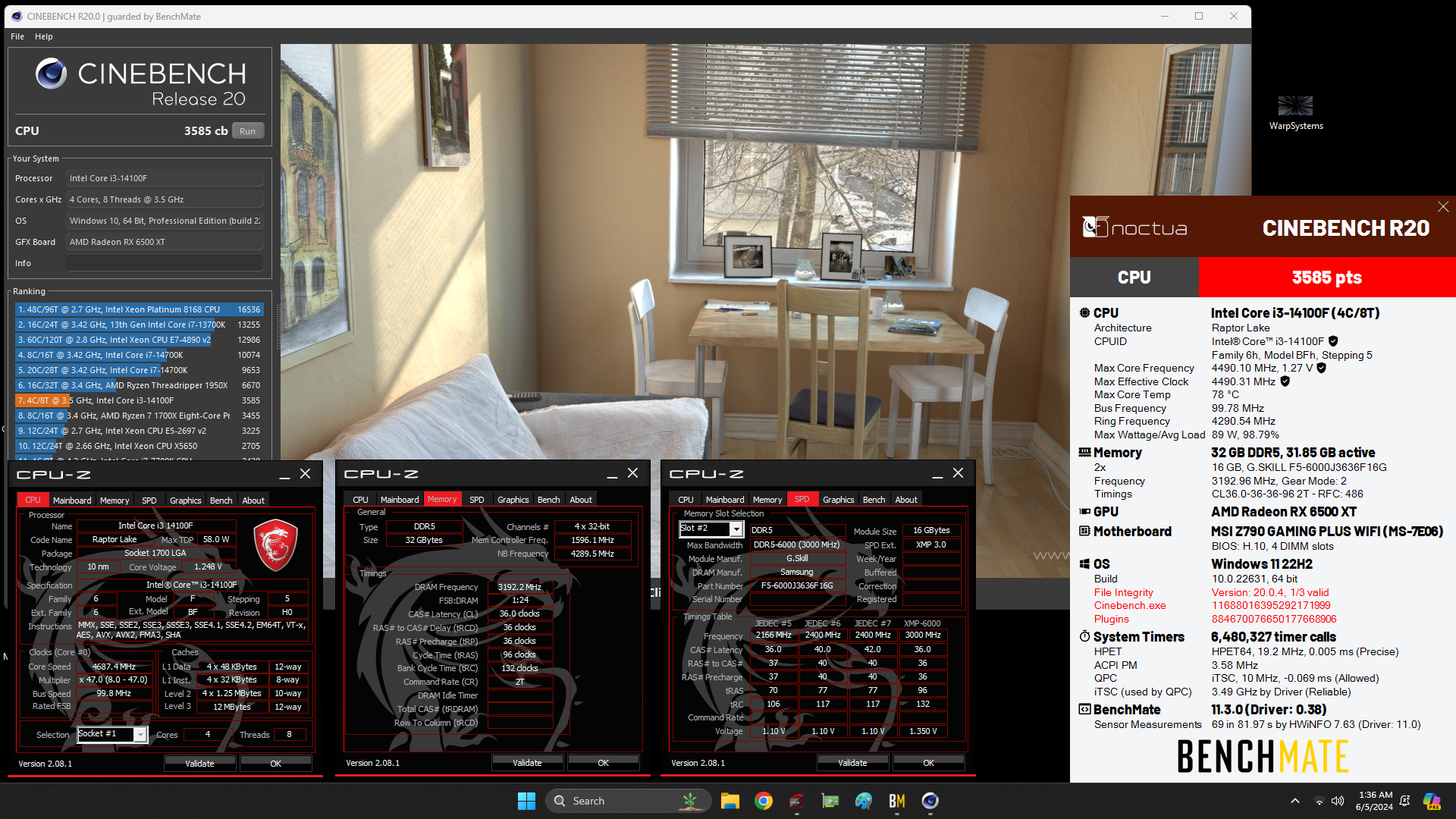Click the Processor field showing Intel Core i3-14100F
Image resolution: width=1456 pixels, height=819 pixels.
[165, 178]
